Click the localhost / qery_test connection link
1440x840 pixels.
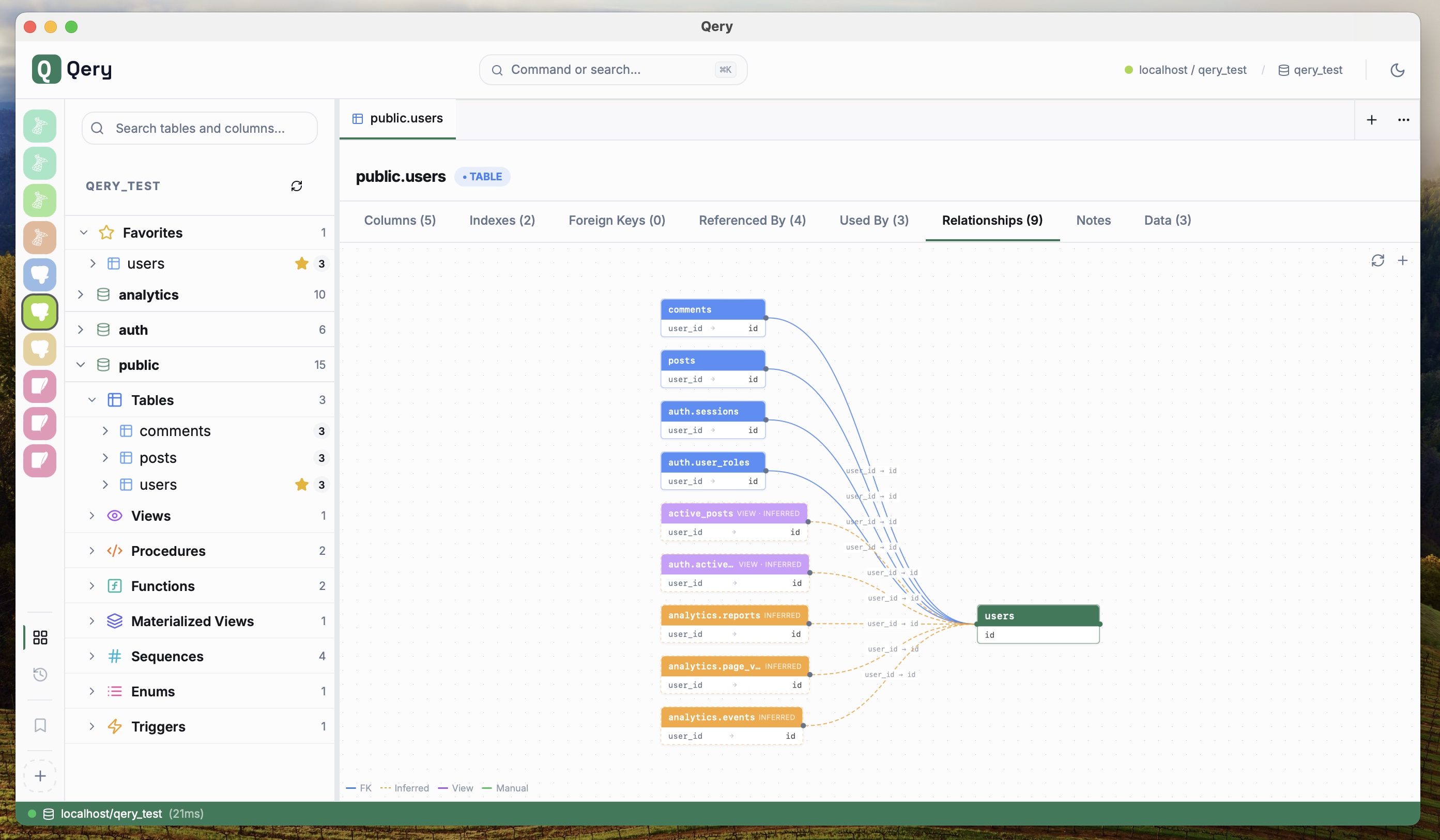click(x=1192, y=70)
